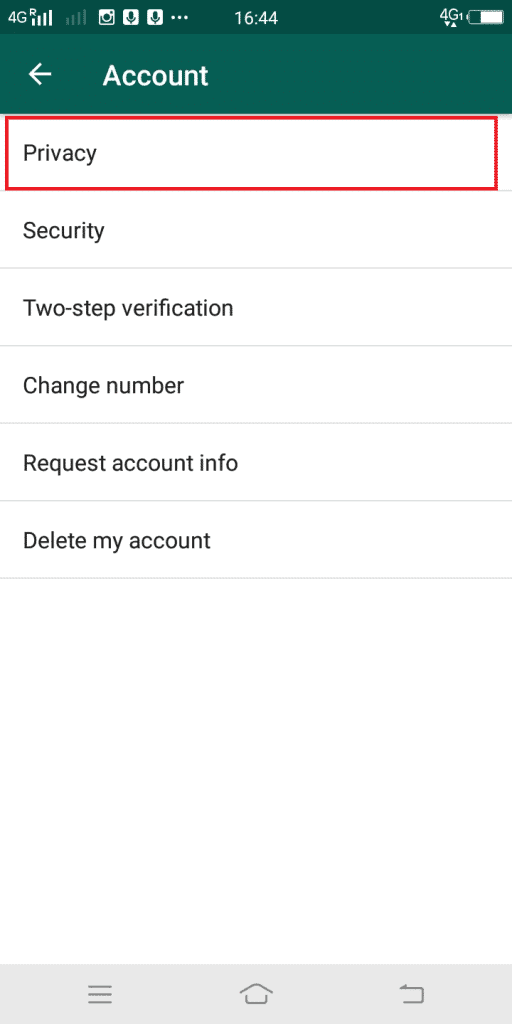The width and height of the screenshot is (512, 1024).
Task: Tap the home navigation icon
Action: point(256,993)
